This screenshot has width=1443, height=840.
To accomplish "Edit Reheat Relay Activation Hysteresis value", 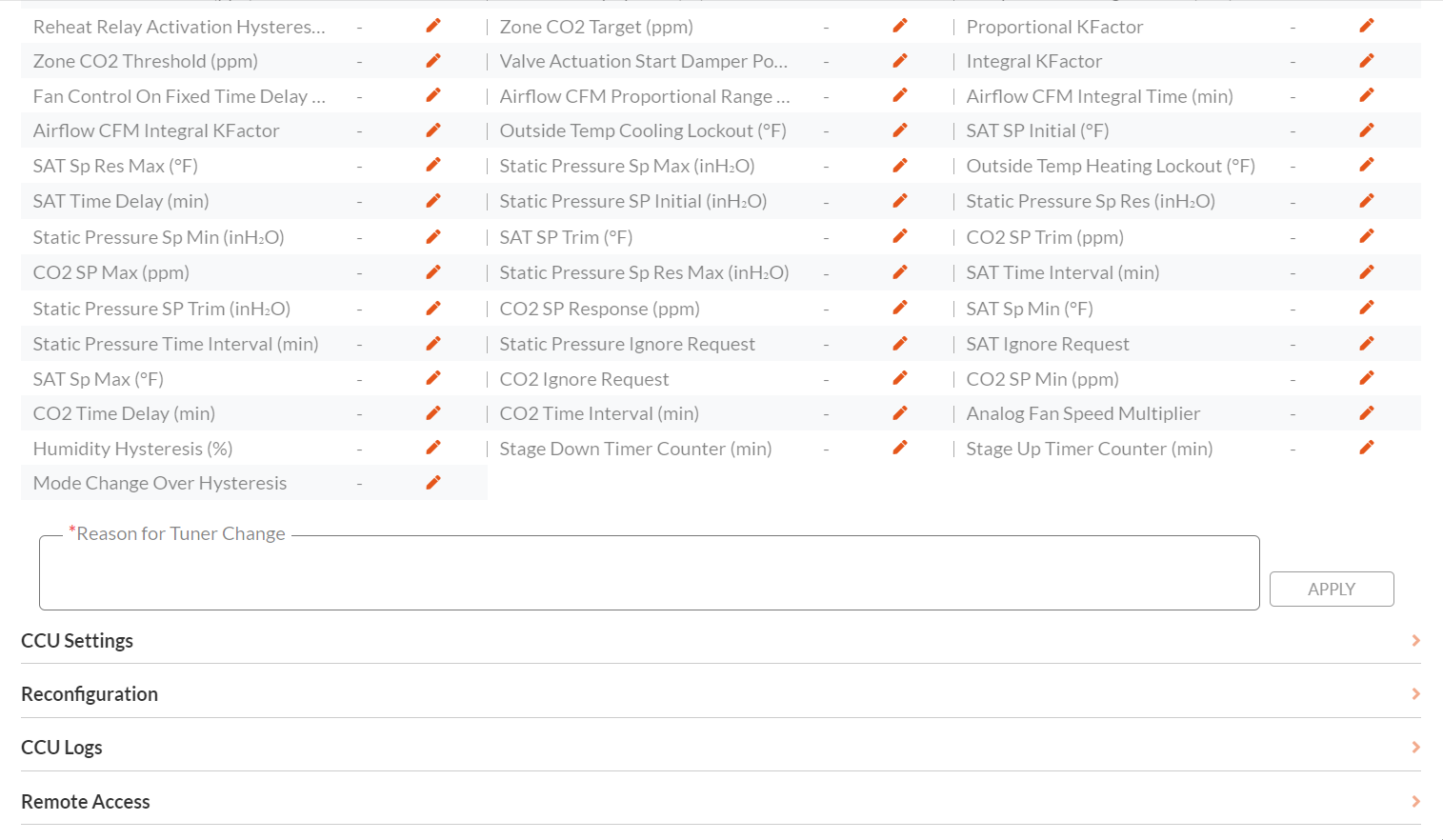I will (x=433, y=25).
